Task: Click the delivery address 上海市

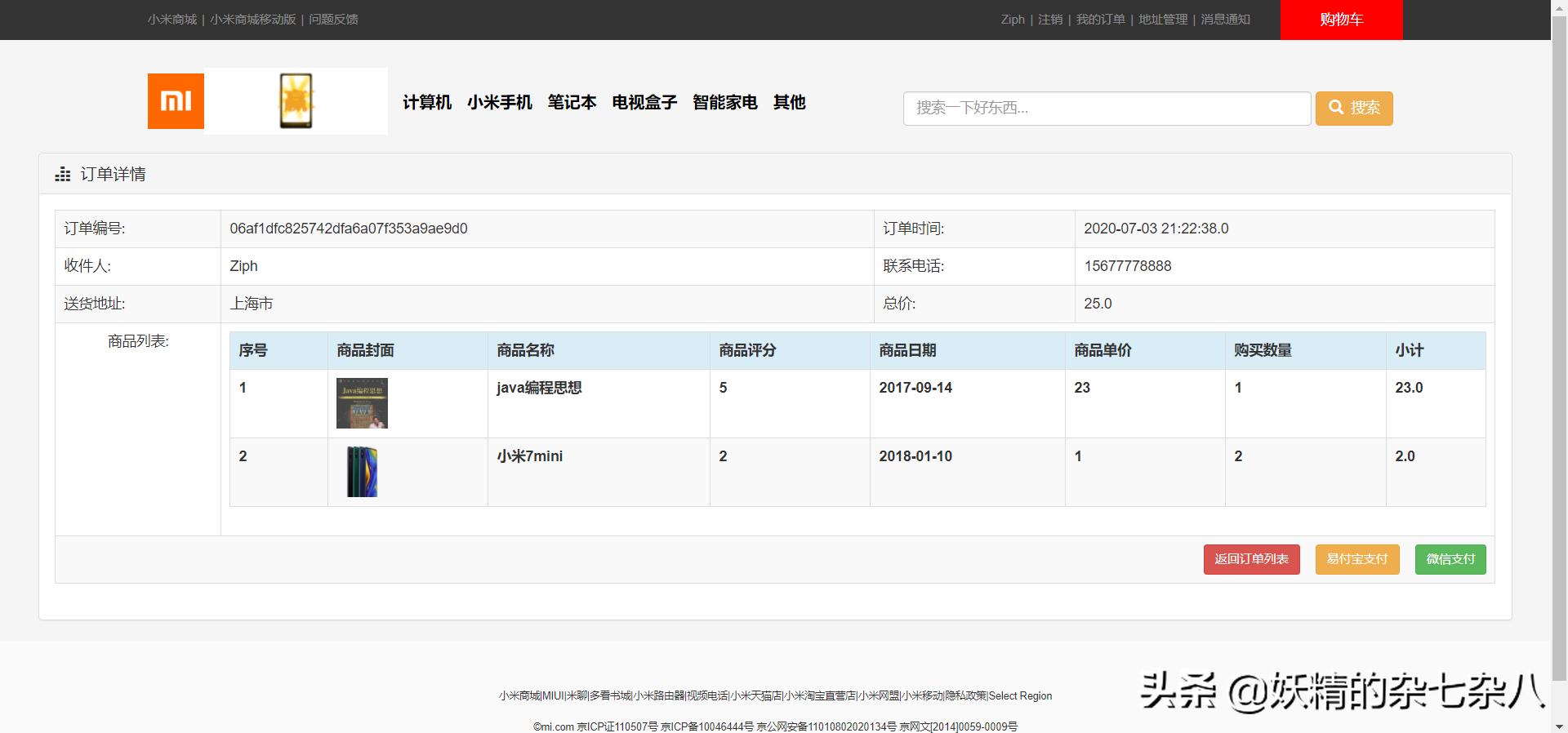Action: (252, 304)
